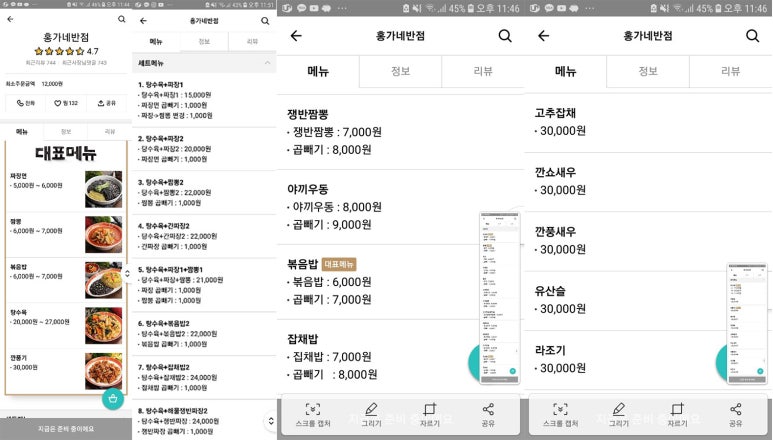Tap 그리기 pencil on the 쟁반짬뽕 screen toolbar

tap(371, 414)
